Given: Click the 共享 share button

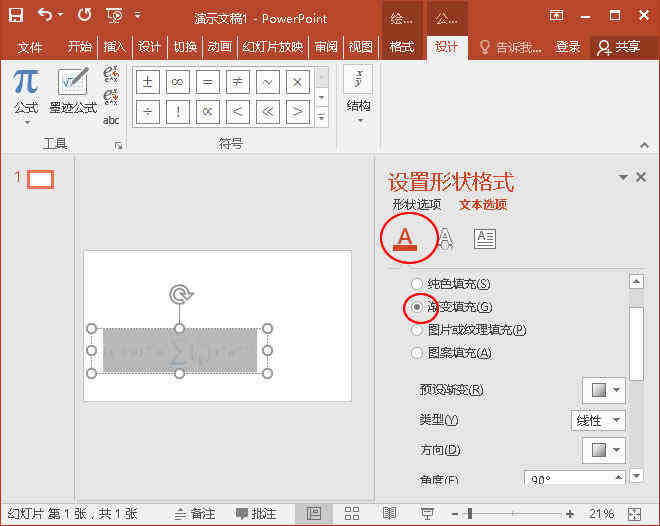Looking at the screenshot, I should tap(619, 47).
